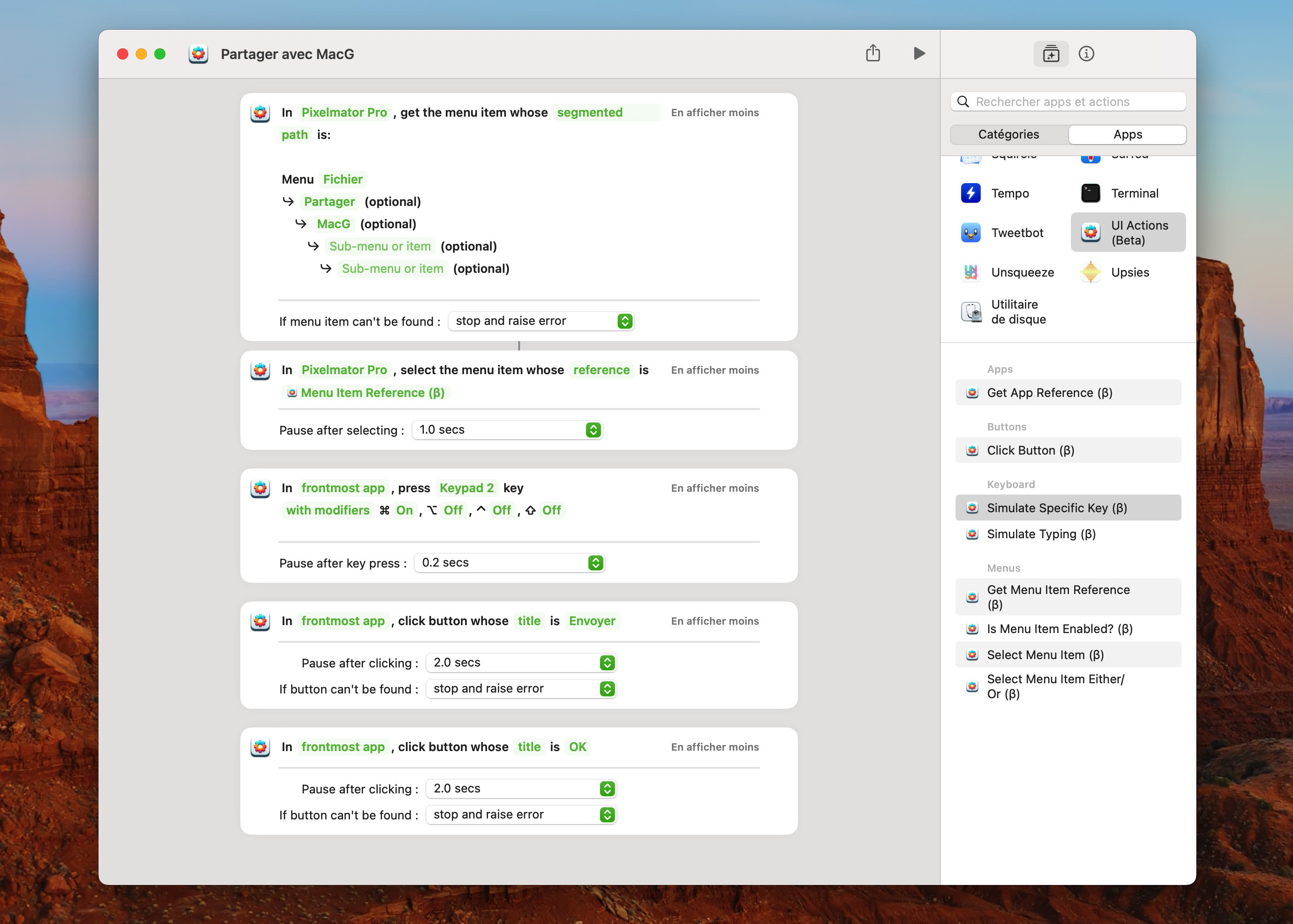The width and height of the screenshot is (1293, 924).
Task: Adjust the 0.2 secs key press pause dropdown
Action: (509, 563)
